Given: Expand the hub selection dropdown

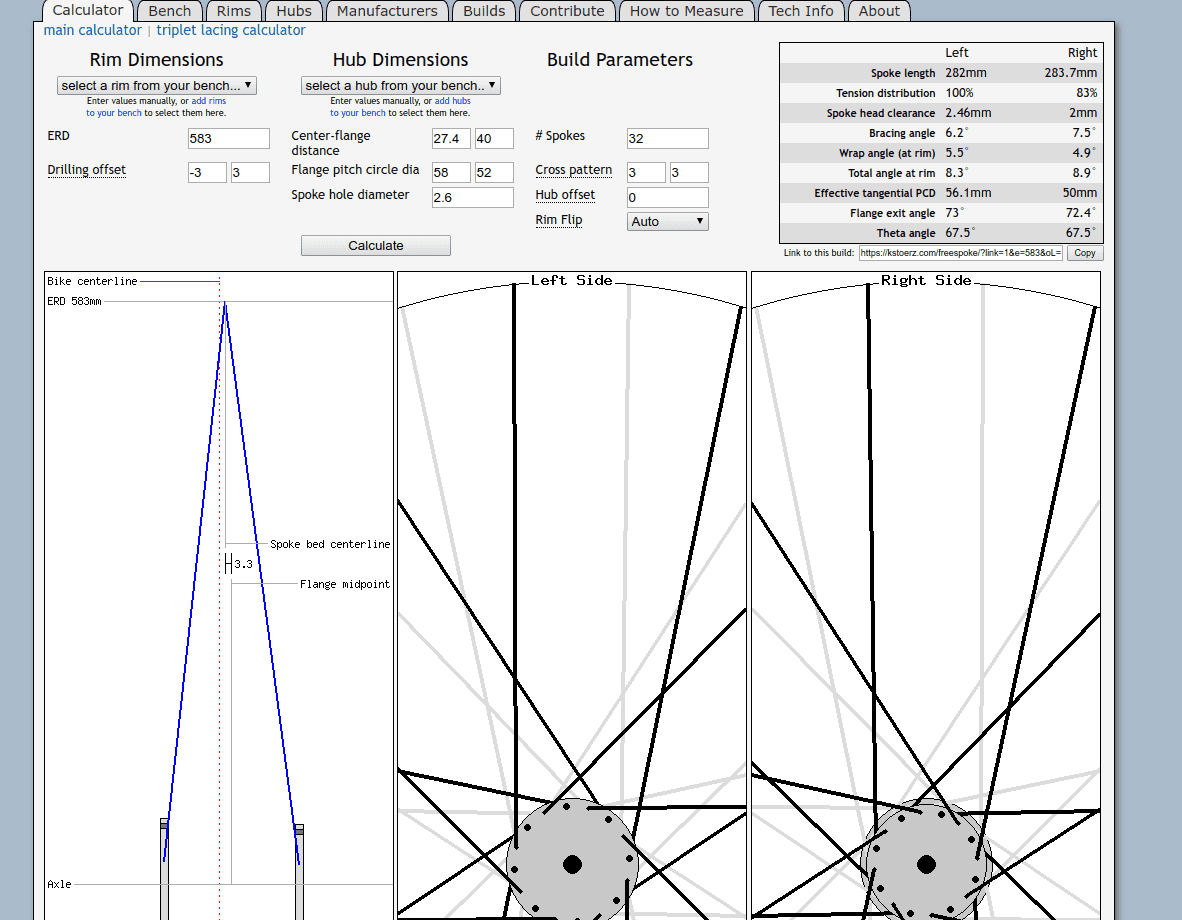Looking at the screenshot, I should pos(400,86).
